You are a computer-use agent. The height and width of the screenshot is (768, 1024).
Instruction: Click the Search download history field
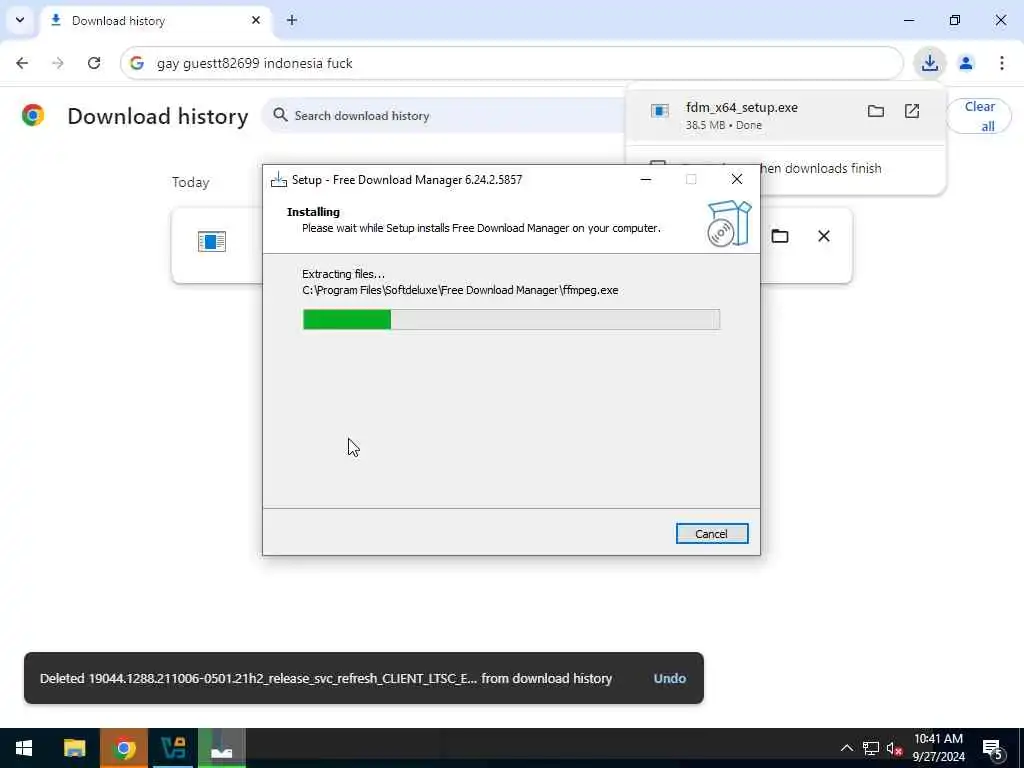tap(444, 116)
